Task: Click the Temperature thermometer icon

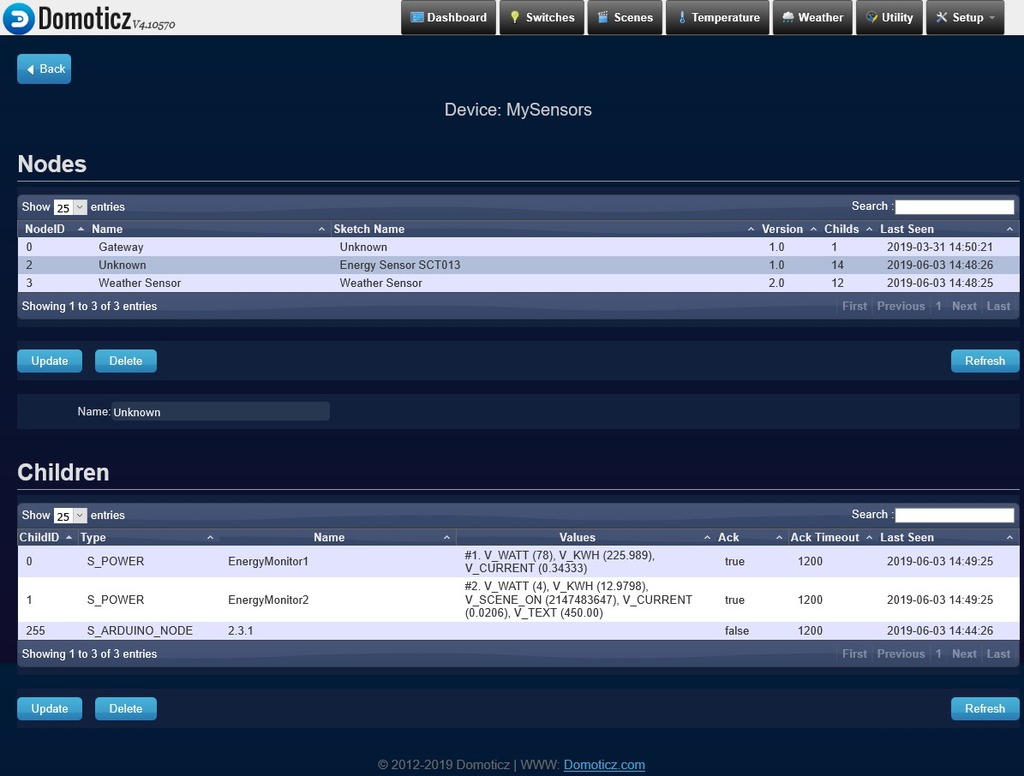Action: point(682,18)
